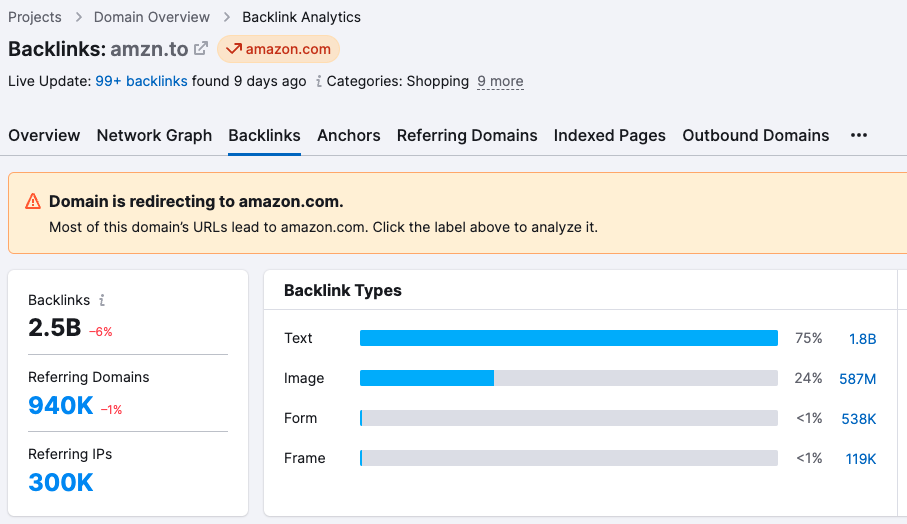
Task: Click the Referring Domains metric label
Action: (x=89, y=377)
